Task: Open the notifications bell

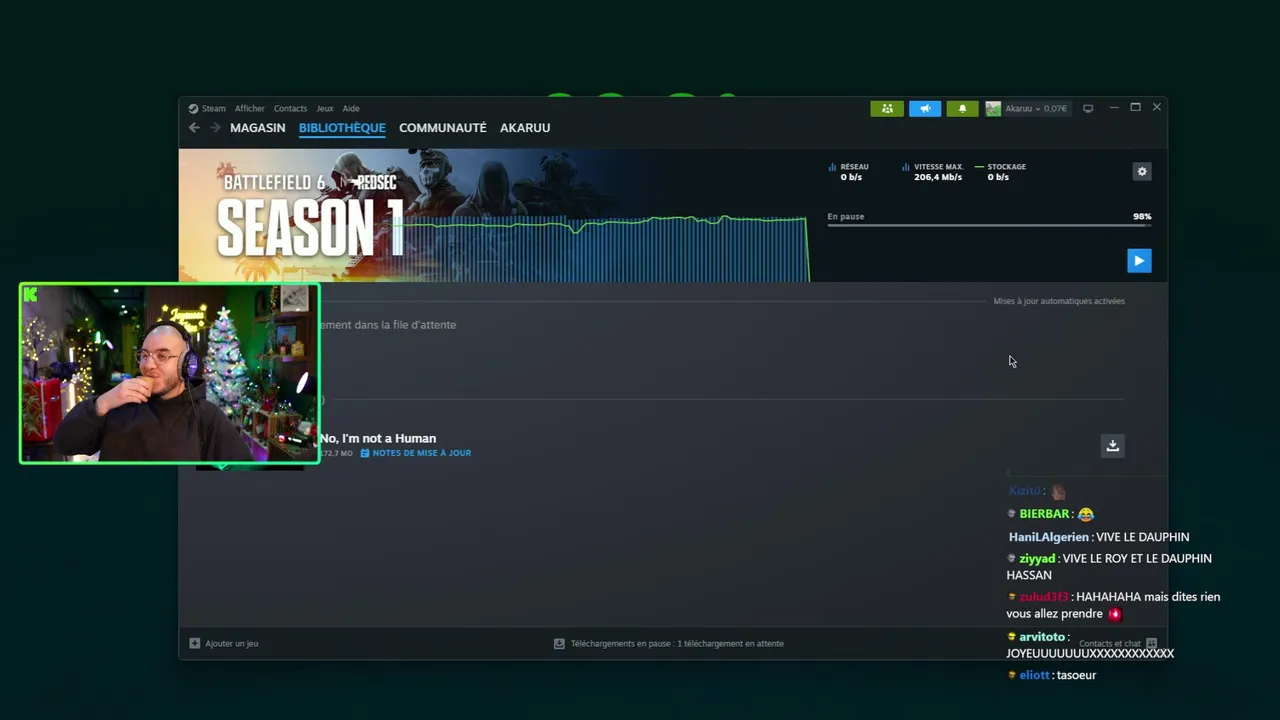Action: click(962, 108)
